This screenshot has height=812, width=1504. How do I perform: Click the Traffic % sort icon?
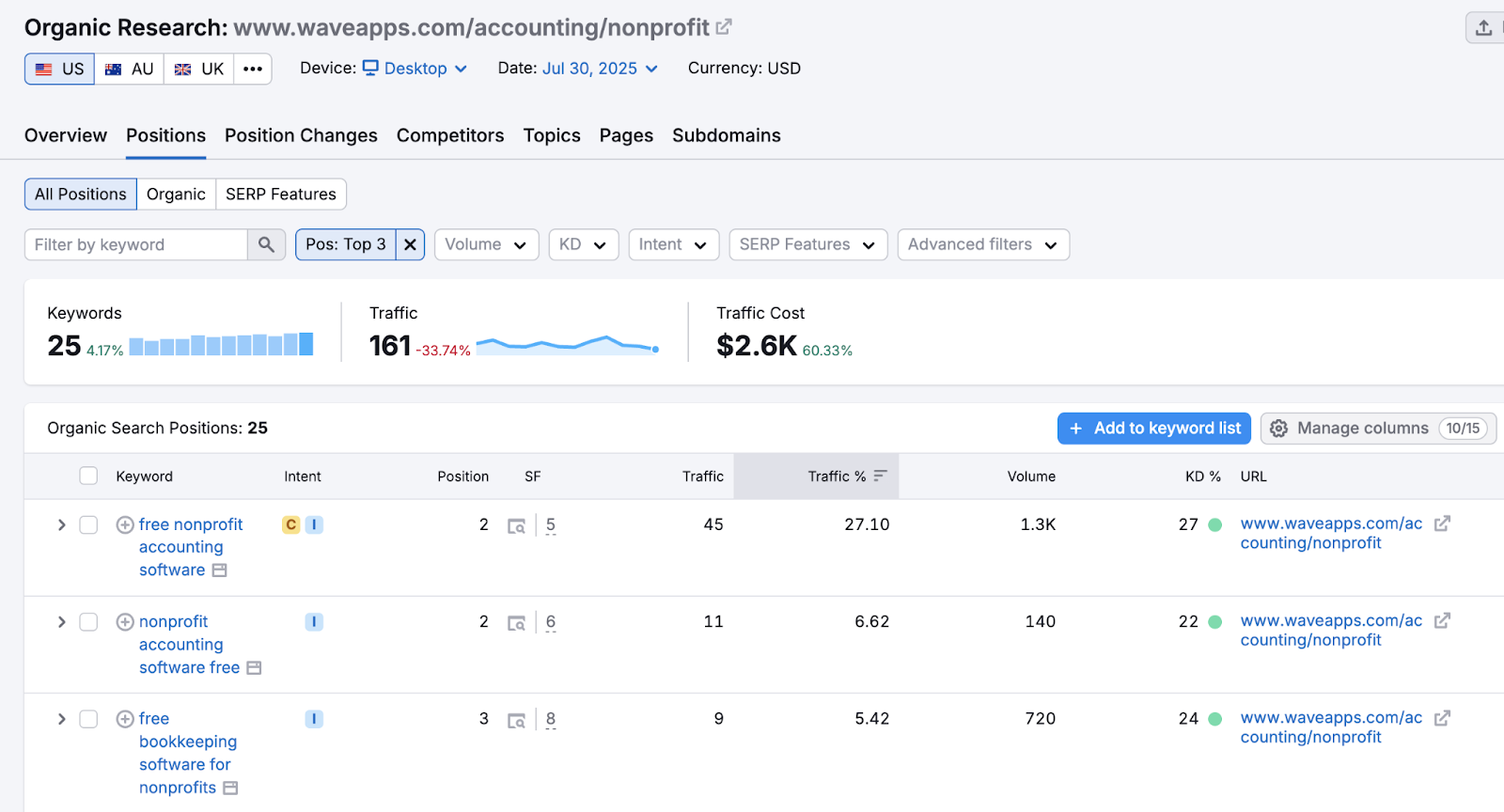pyautogui.click(x=880, y=476)
